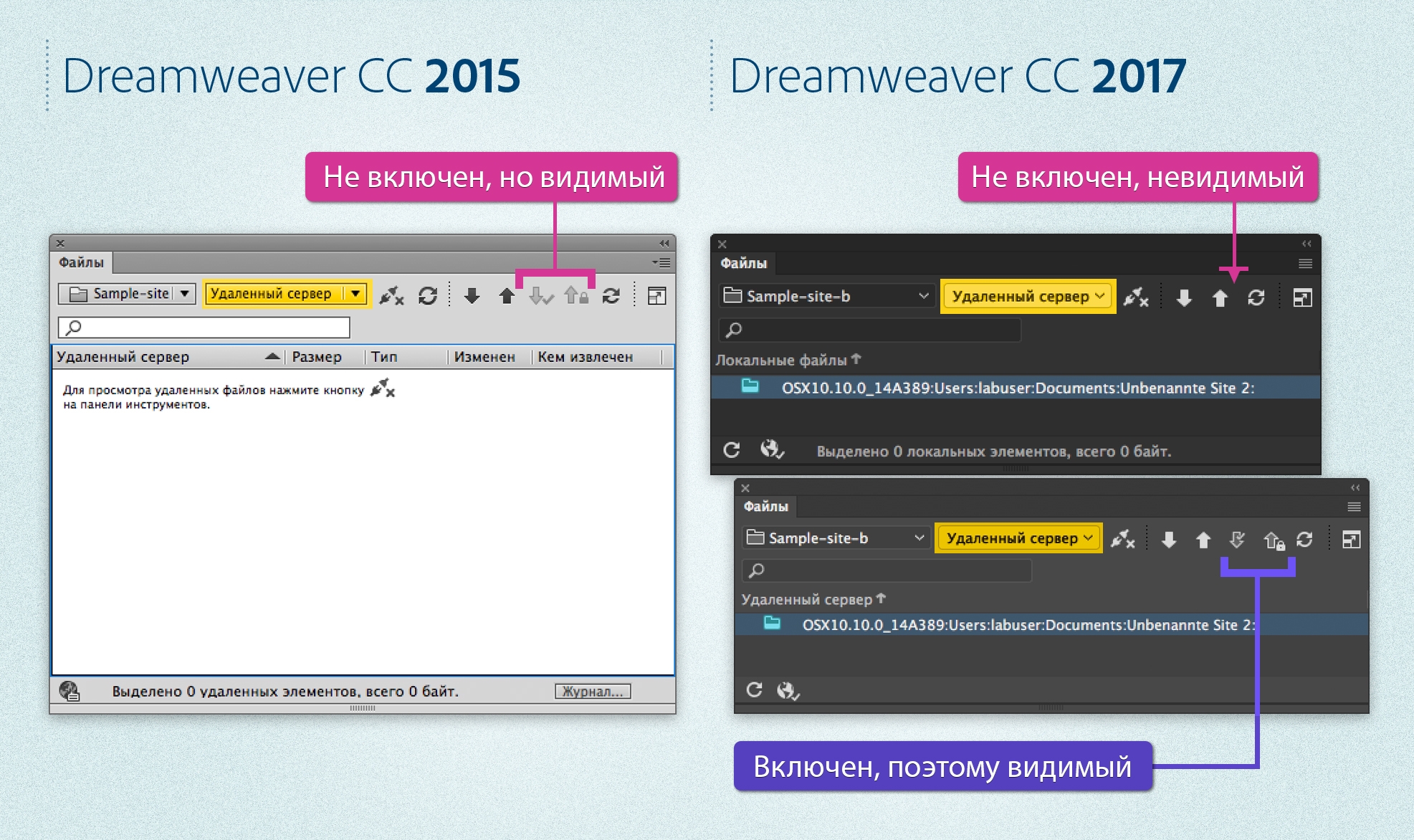
Task: Select the Check In lock icon in lower 2017 panel
Action: tap(1274, 540)
